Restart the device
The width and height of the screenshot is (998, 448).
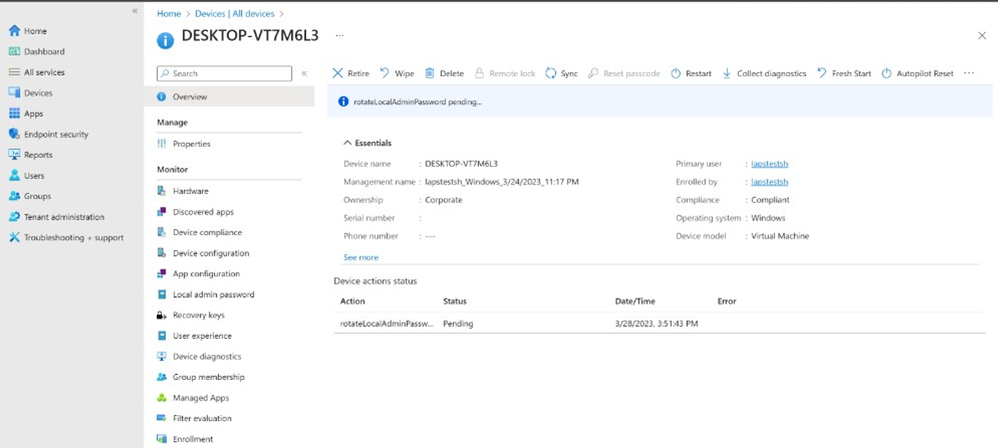(691, 74)
